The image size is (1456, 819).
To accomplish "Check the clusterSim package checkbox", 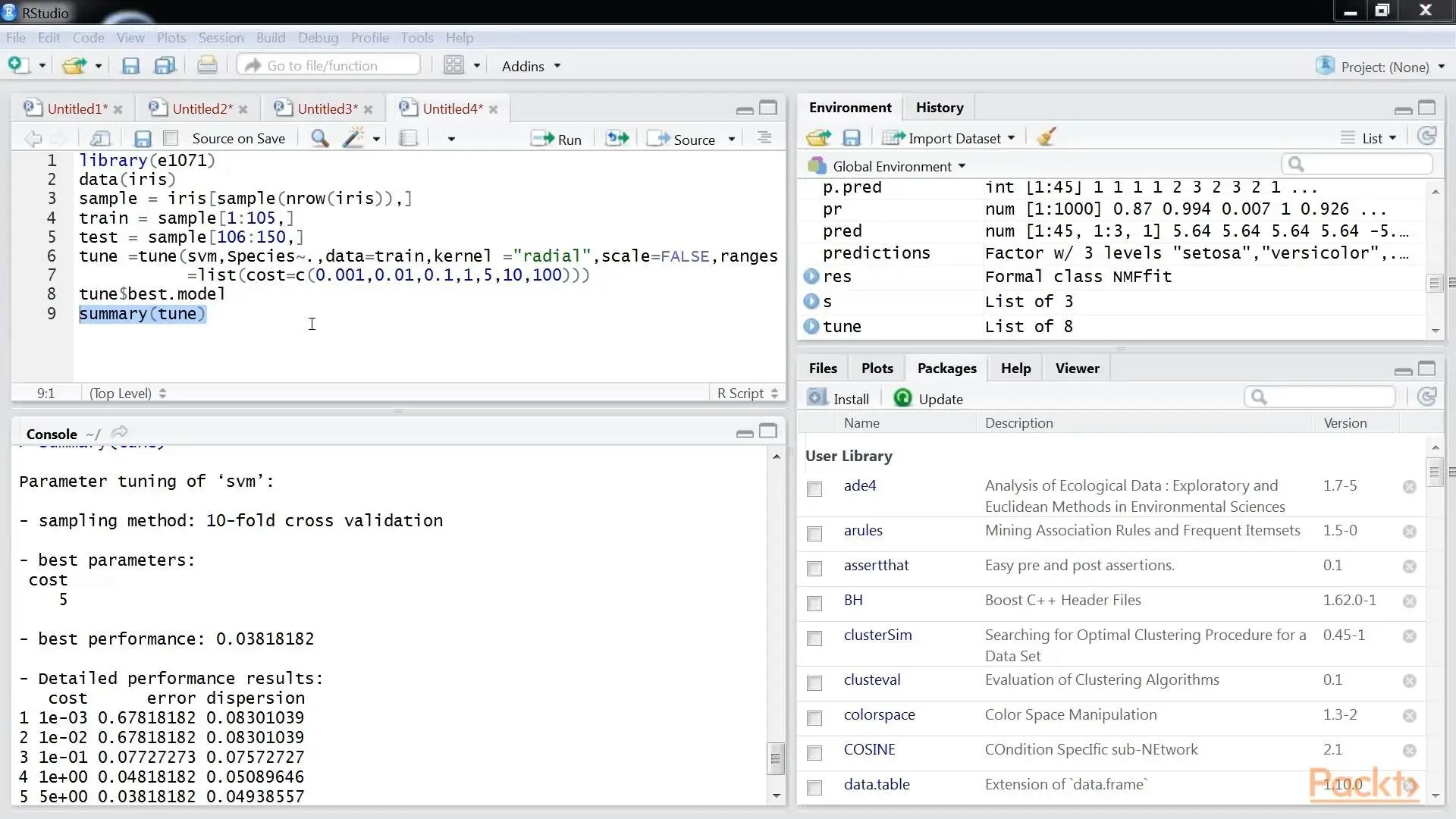I will point(814,639).
